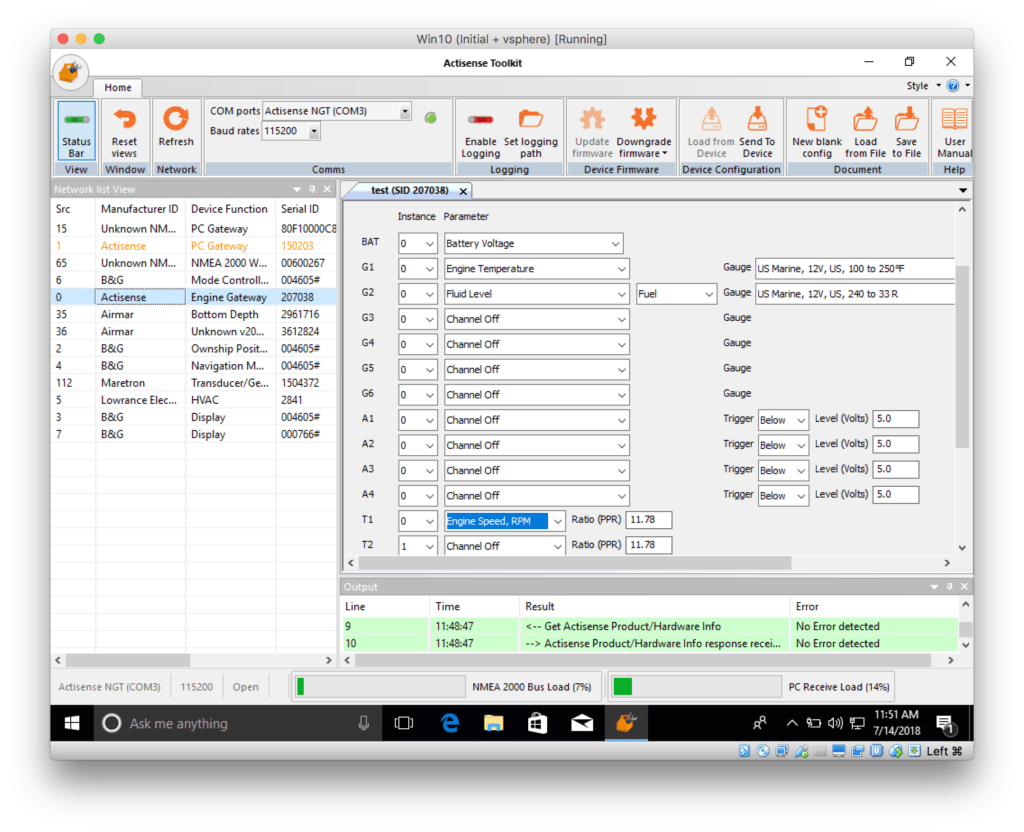Open Microsoft Store from the taskbar
The height and width of the screenshot is (832, 1024).
click(x=537, y=723)
